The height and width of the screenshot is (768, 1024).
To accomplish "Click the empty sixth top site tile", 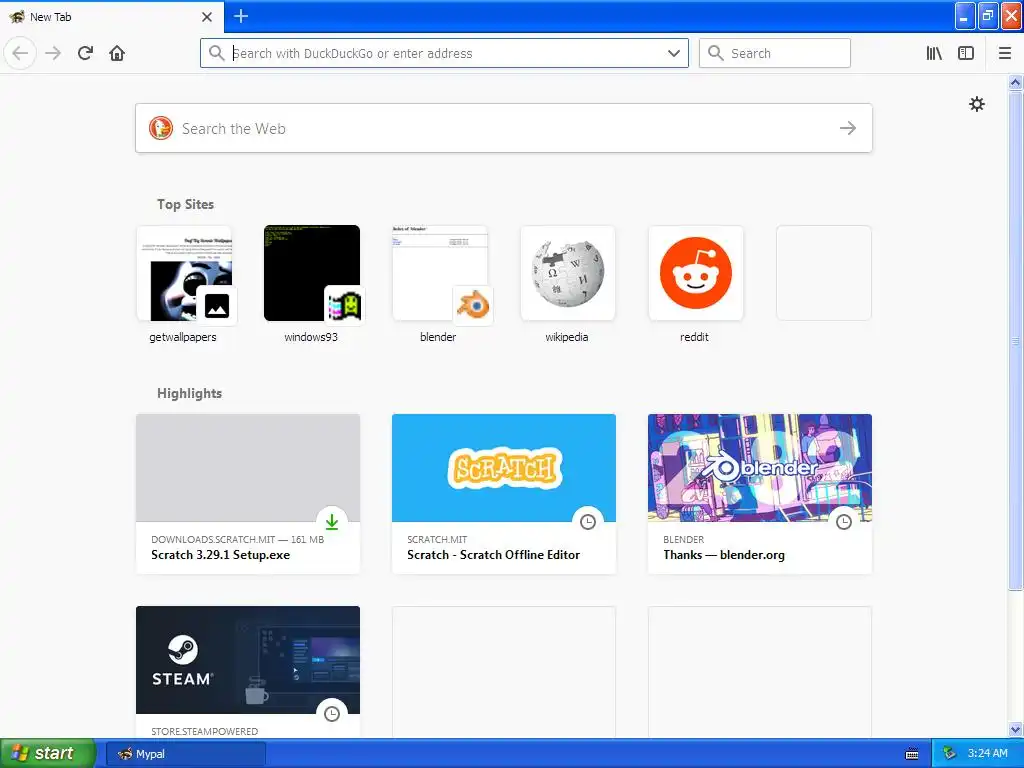I will click(824, 273).
